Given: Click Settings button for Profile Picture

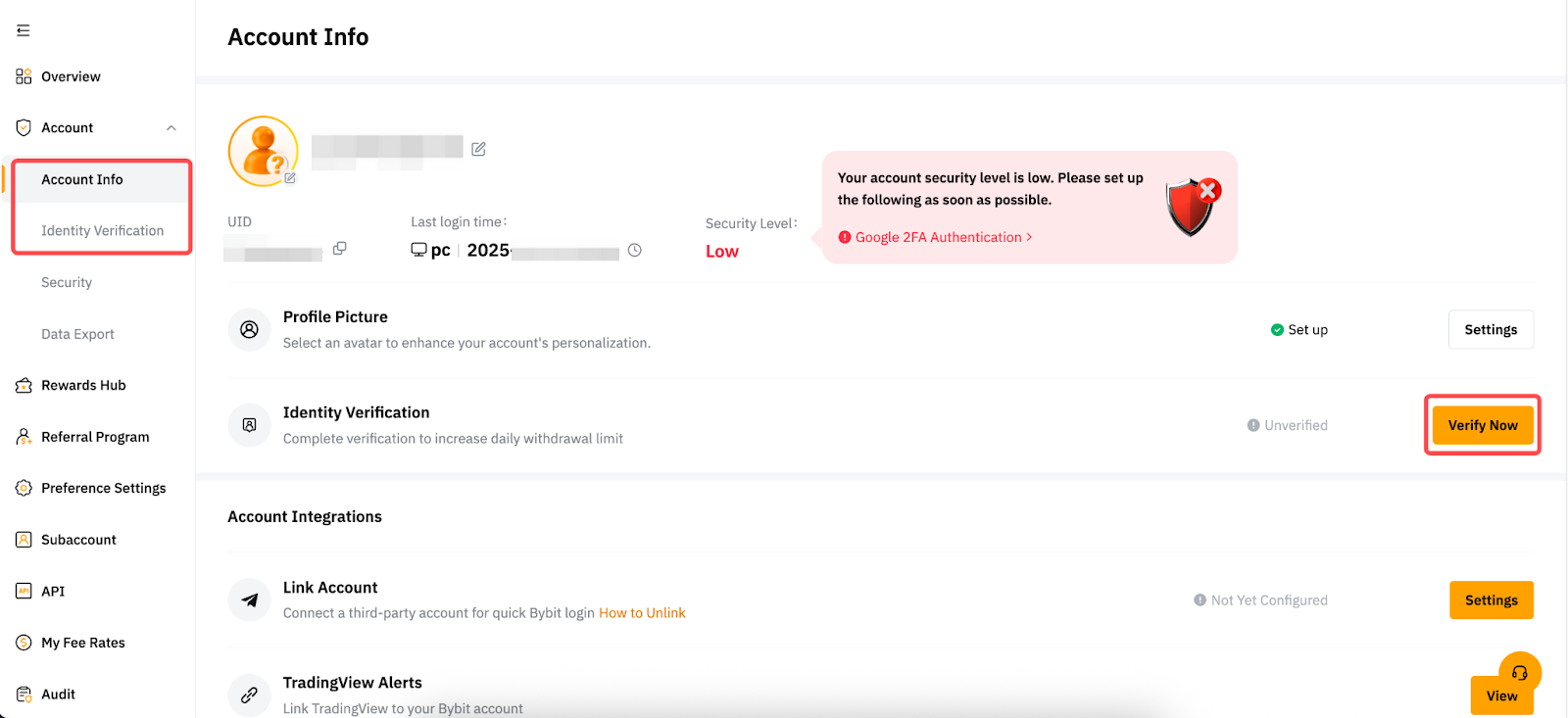Looking at the screenshot, I should click(x=1490, y=330).
